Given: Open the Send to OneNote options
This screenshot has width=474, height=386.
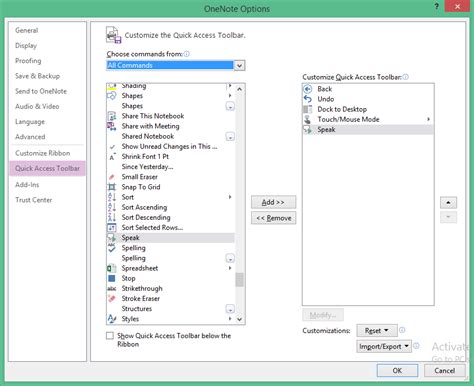Looking at the screenshot, I should pos(41,91).
